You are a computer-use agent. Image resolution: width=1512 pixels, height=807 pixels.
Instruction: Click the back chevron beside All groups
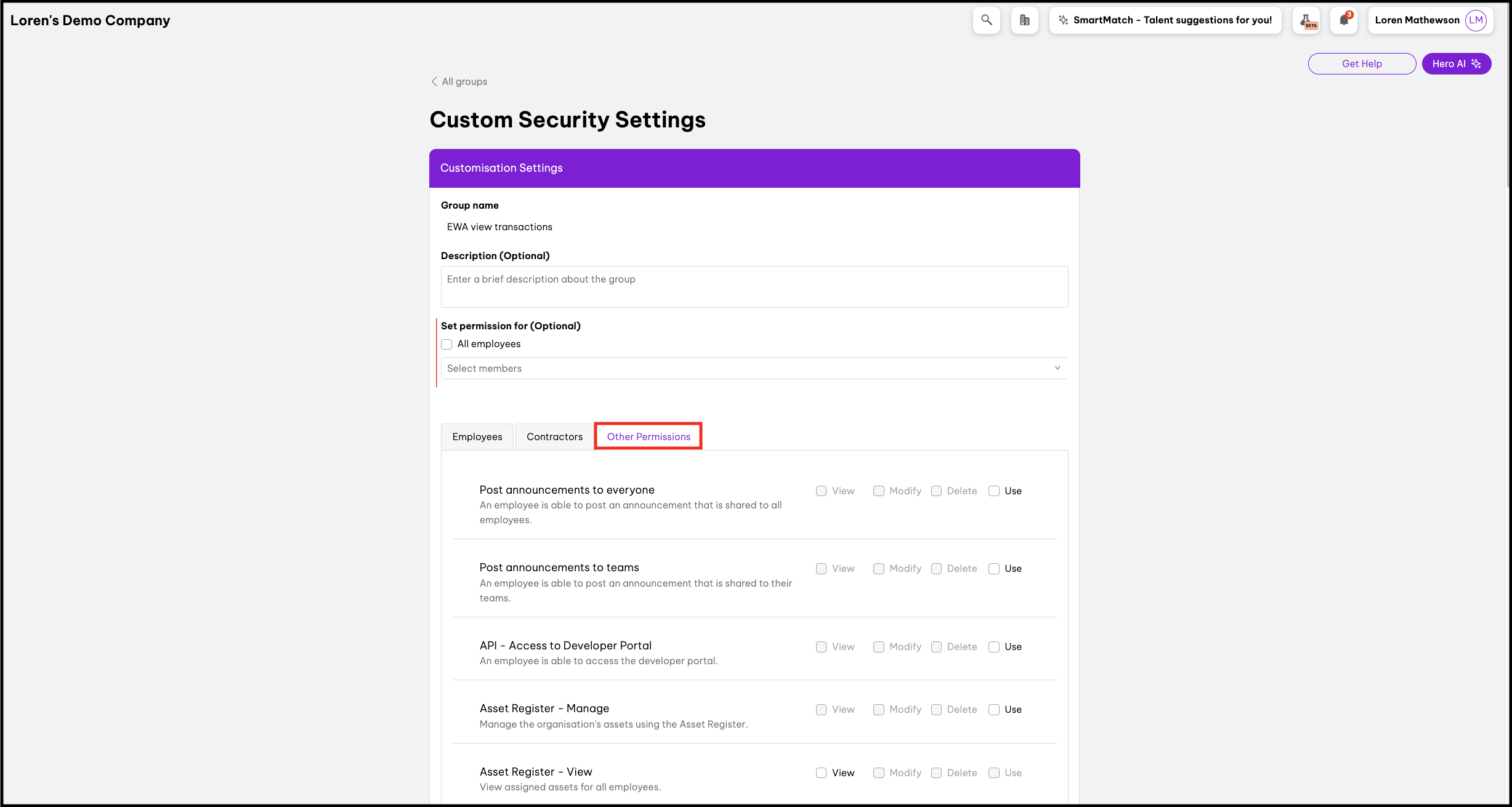tap(434, 81)
